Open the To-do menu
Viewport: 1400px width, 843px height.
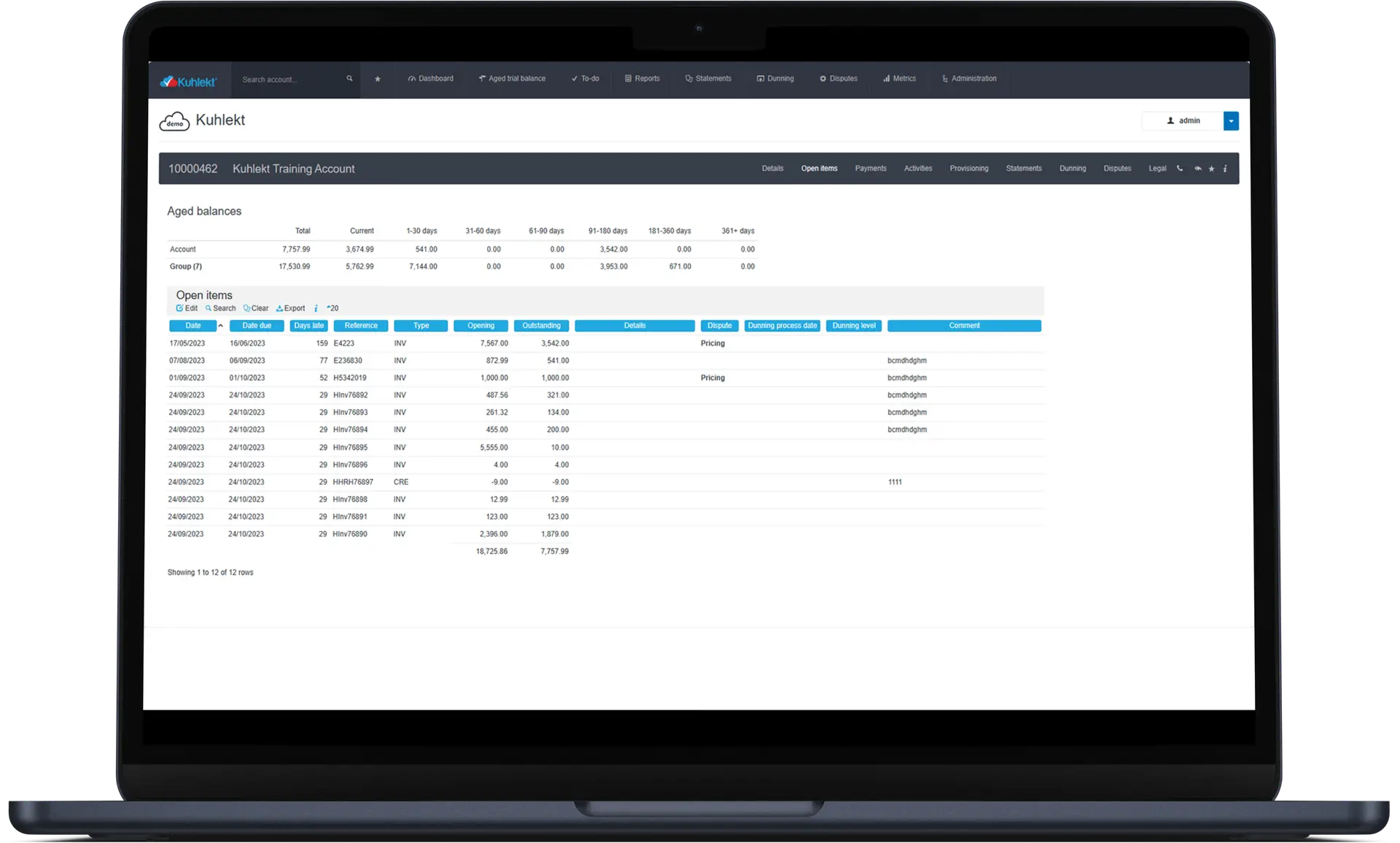(585, 79)
